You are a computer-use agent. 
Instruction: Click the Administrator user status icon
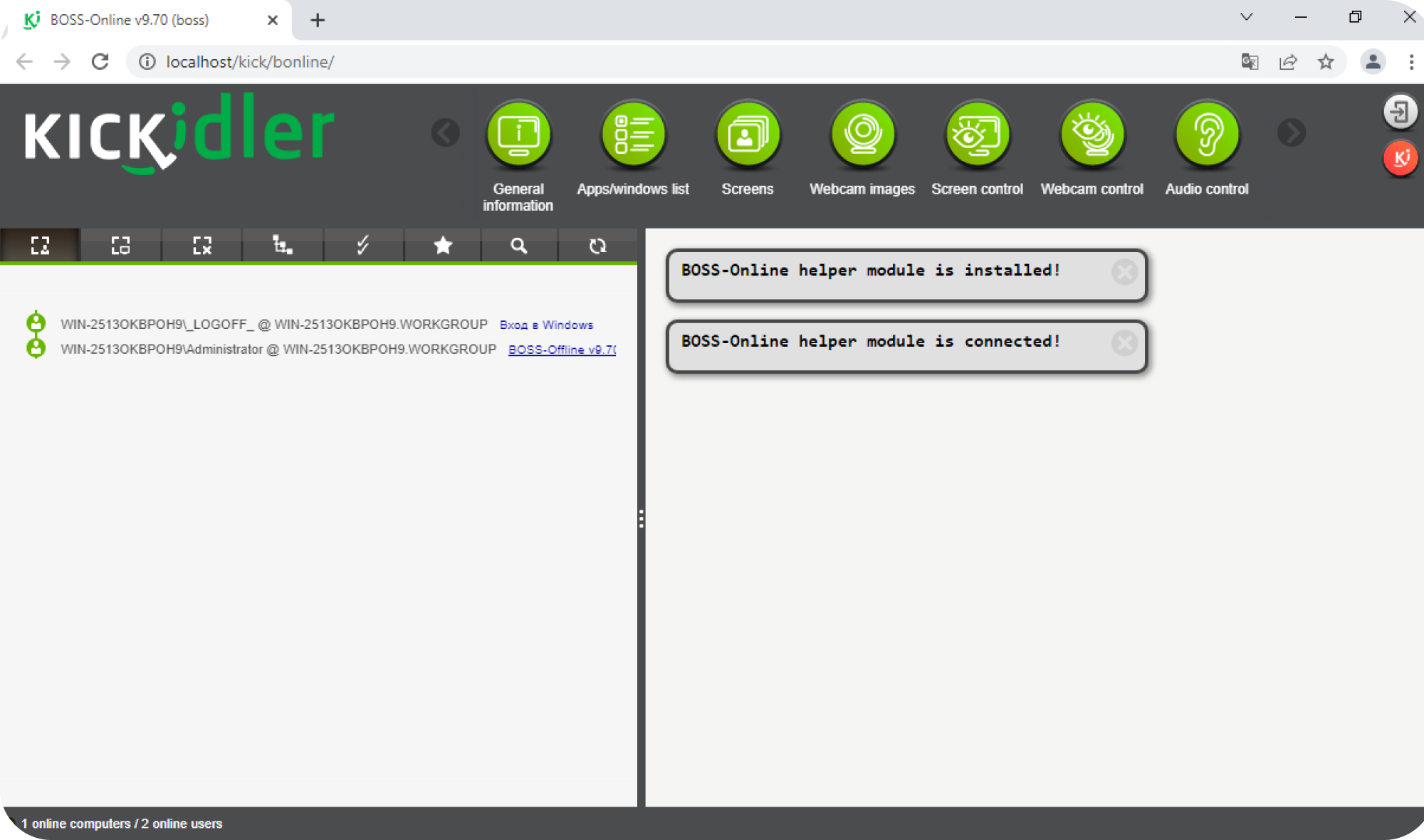(36, 348)
